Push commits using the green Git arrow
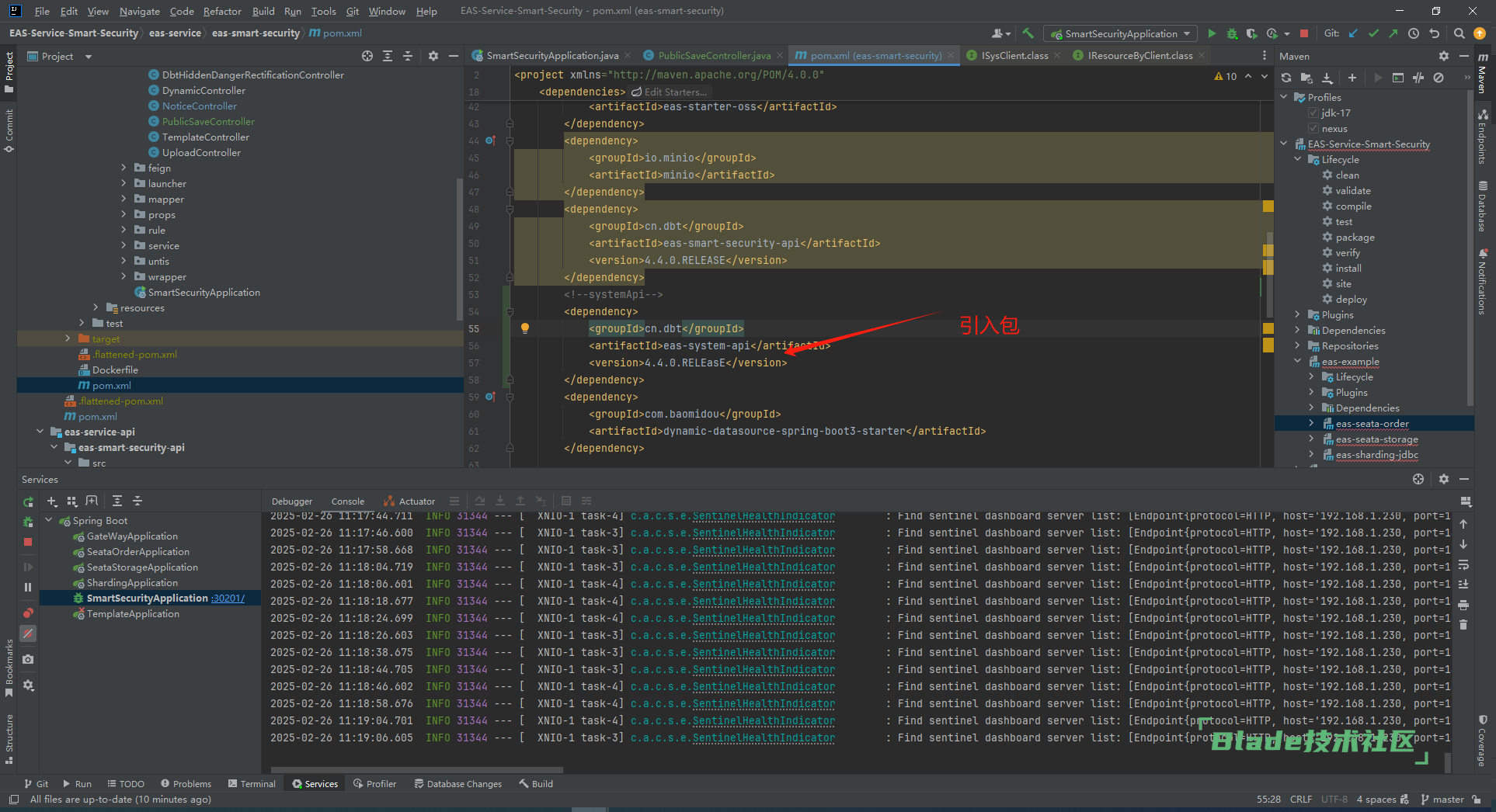This screenshot has width=1496, height=812. click(1393, 33)
